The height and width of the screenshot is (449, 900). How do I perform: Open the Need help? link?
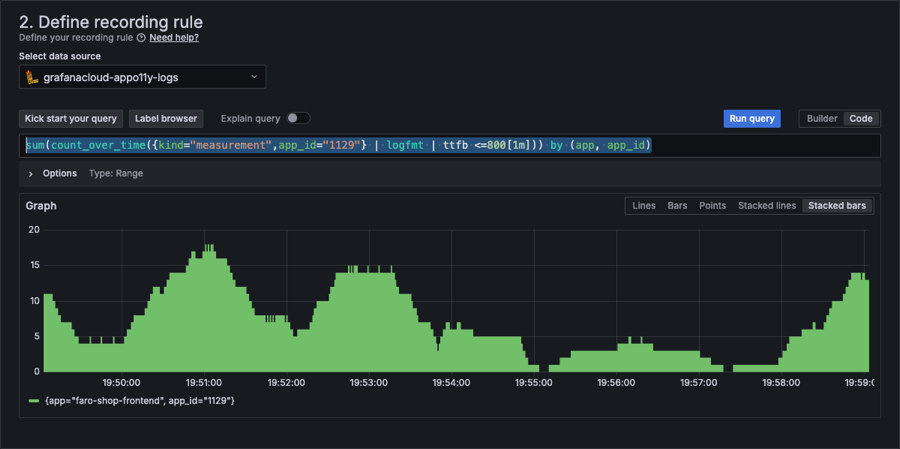(x=174, y=38)
